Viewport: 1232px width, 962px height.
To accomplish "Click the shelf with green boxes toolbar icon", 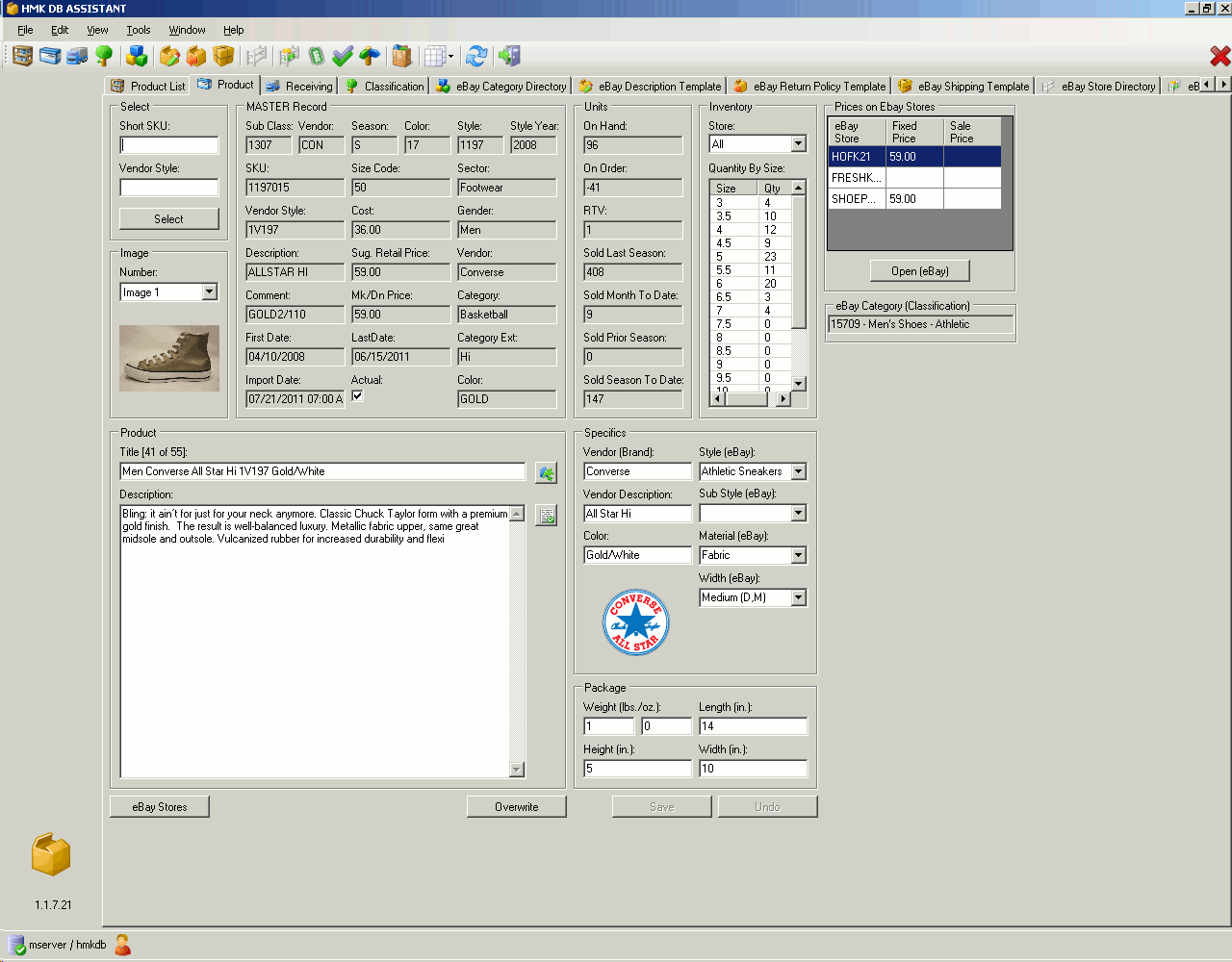I will (x=289, y=56).
